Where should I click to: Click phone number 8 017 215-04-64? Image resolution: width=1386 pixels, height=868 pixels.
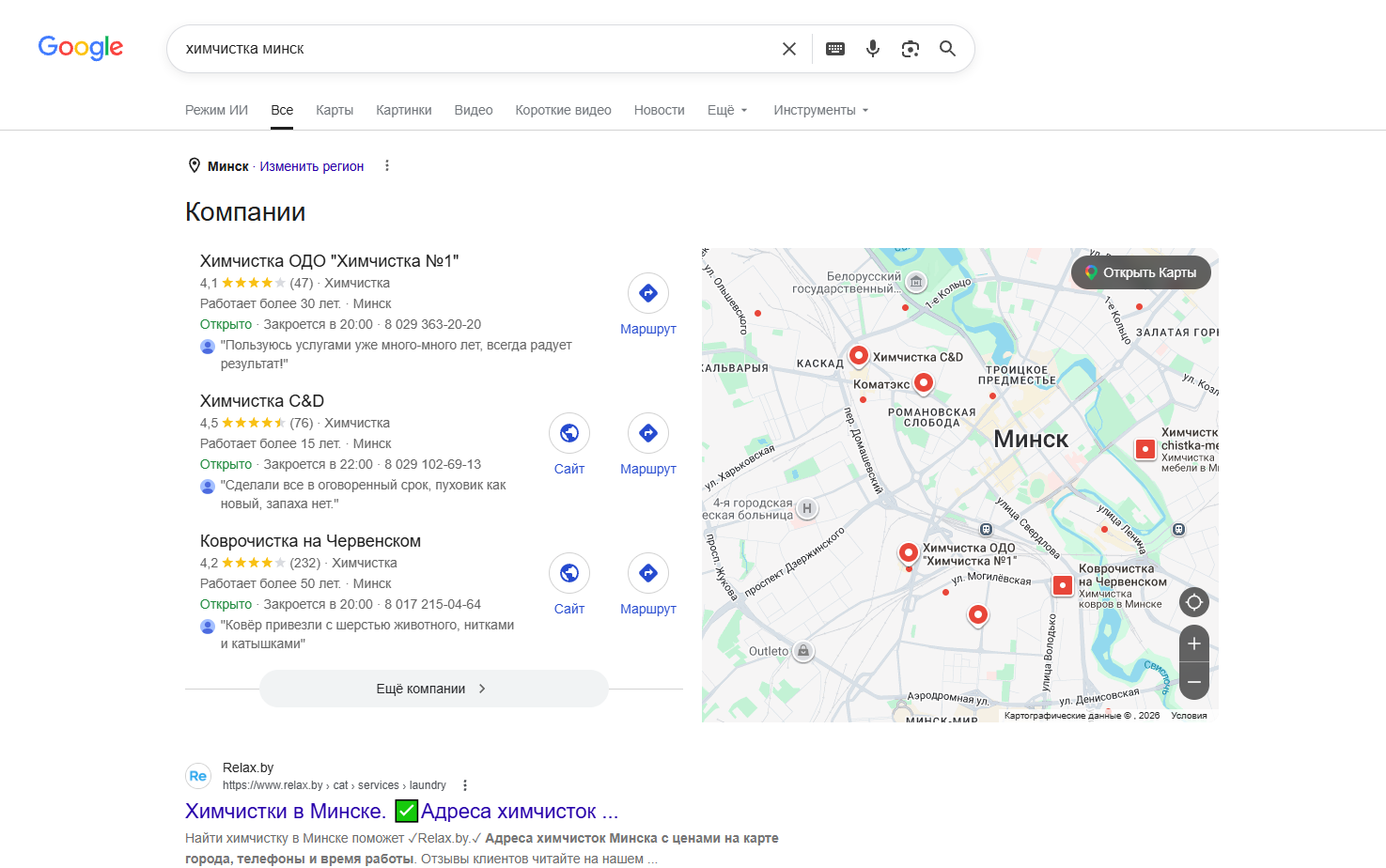coord(432,604)
